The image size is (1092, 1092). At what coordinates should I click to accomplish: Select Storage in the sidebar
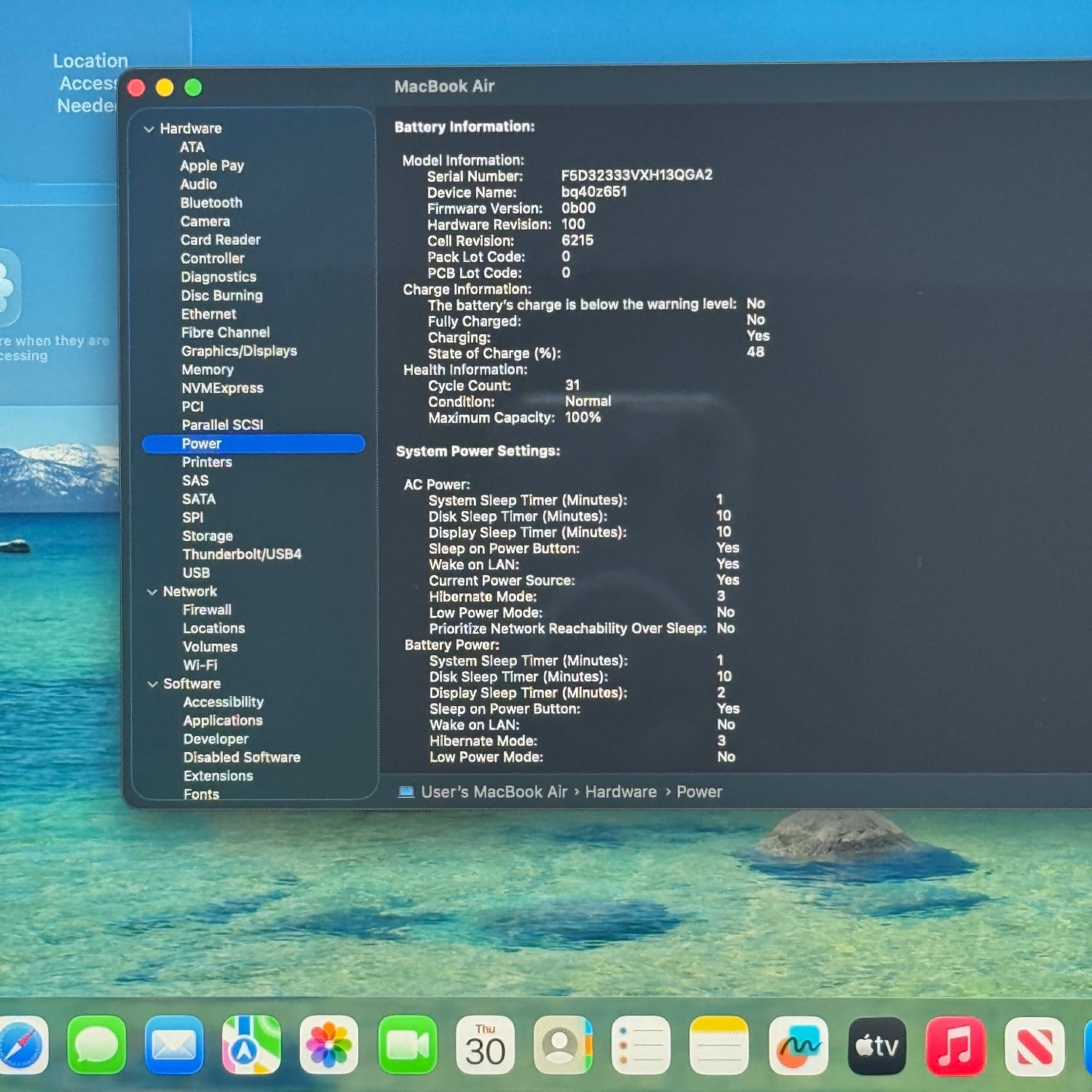(x=207, y=536)
